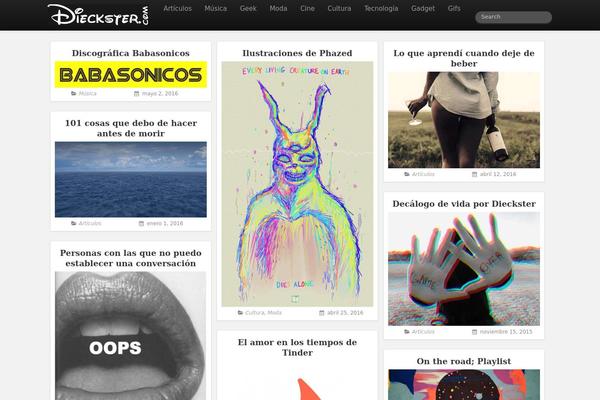This screenshot has width=600, height=400.
Task: Open the Tecnología menu item
Action: tap(381, 8)
